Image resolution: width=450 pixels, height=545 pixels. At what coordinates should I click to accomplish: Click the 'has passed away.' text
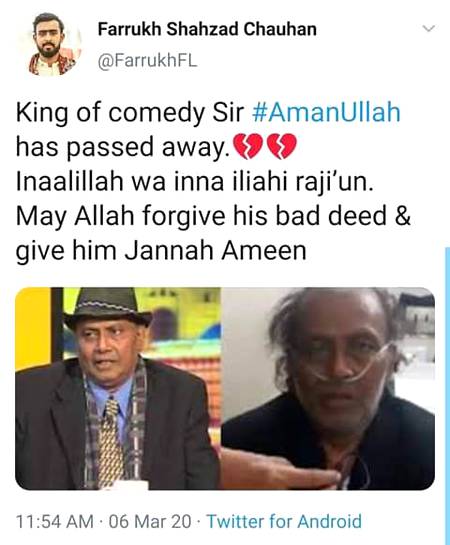(123, 147)
